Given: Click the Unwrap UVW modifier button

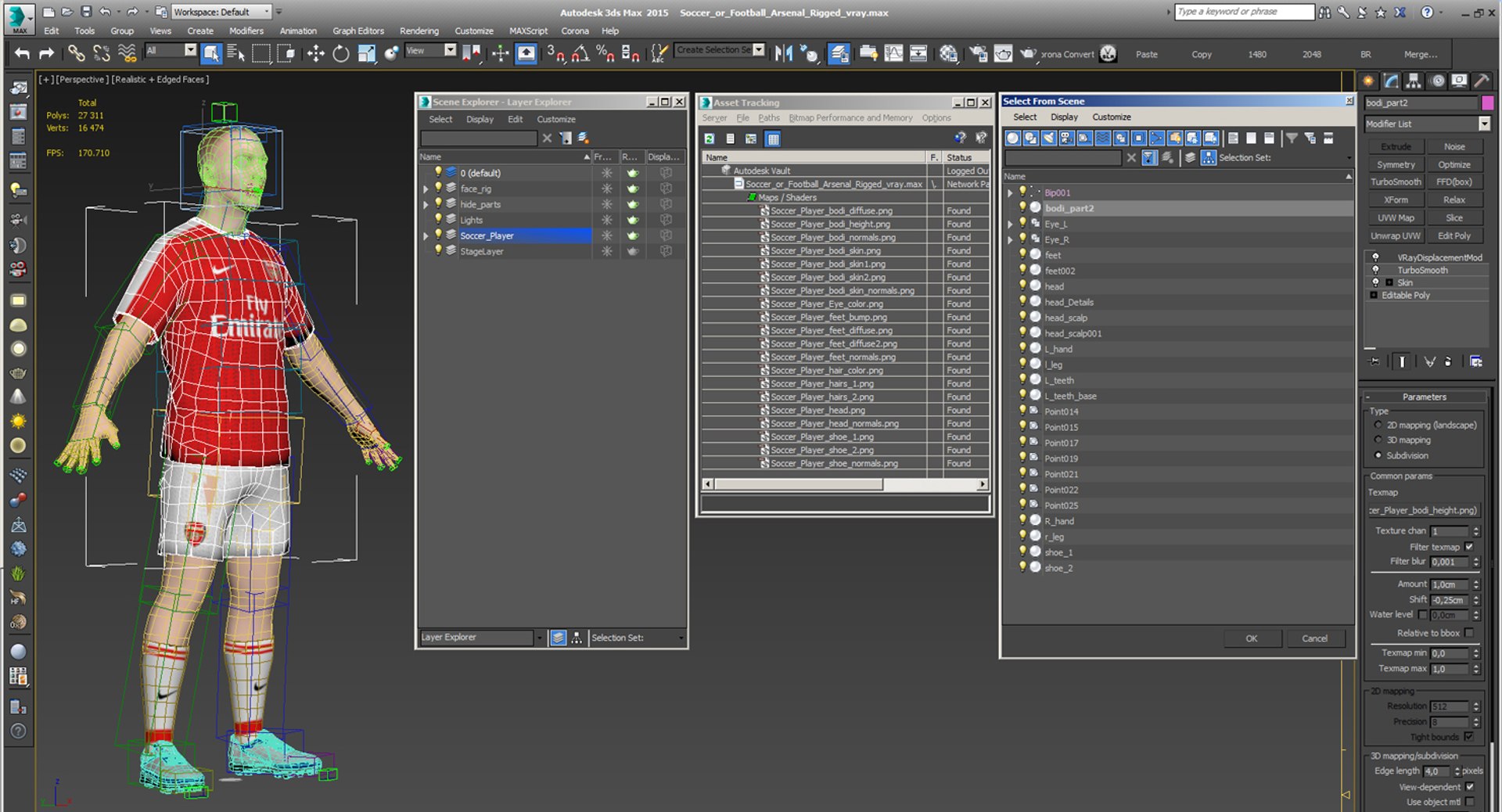Looking at the screenshot, I should pyautogui.click(x=1395, y=235).
